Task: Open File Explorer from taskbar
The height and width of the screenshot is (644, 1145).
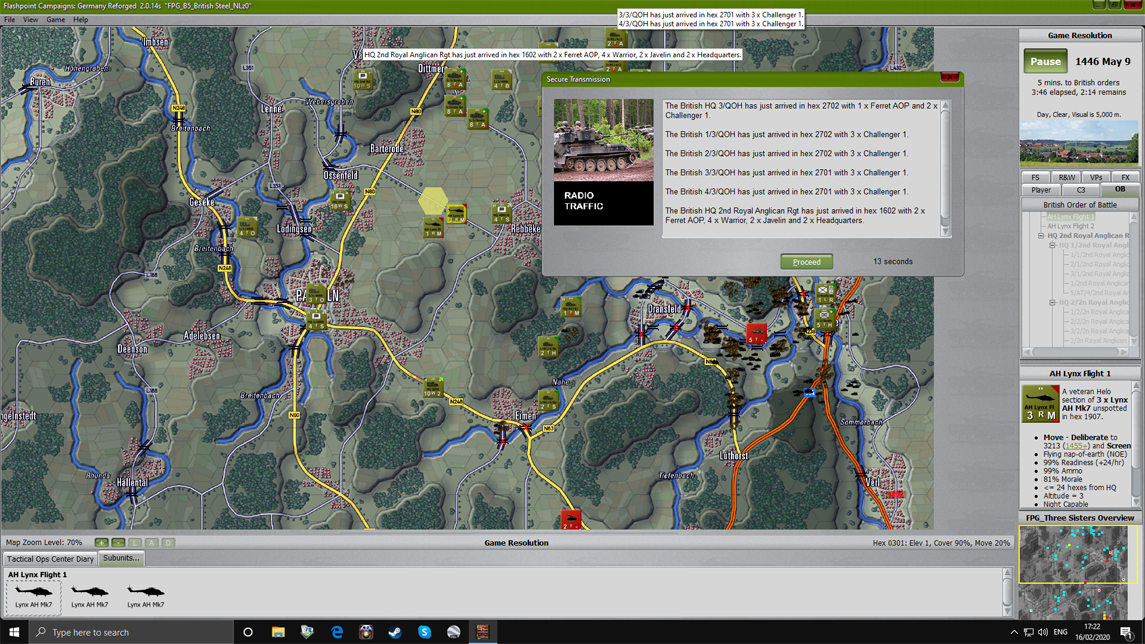Action: pos(278,632)
